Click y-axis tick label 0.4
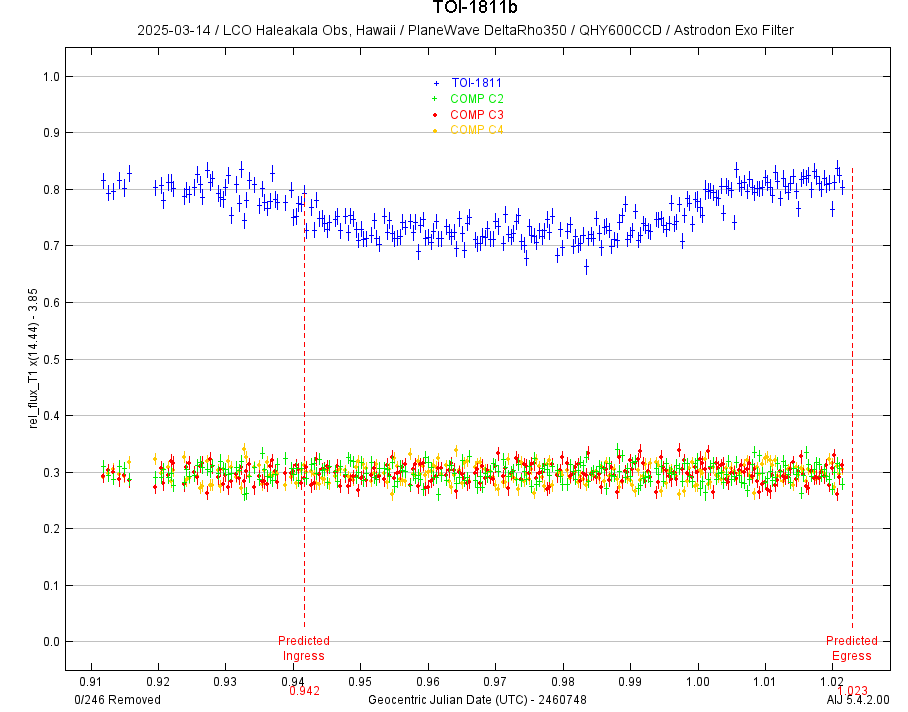 pyautogui.click(x=52, y=416)
